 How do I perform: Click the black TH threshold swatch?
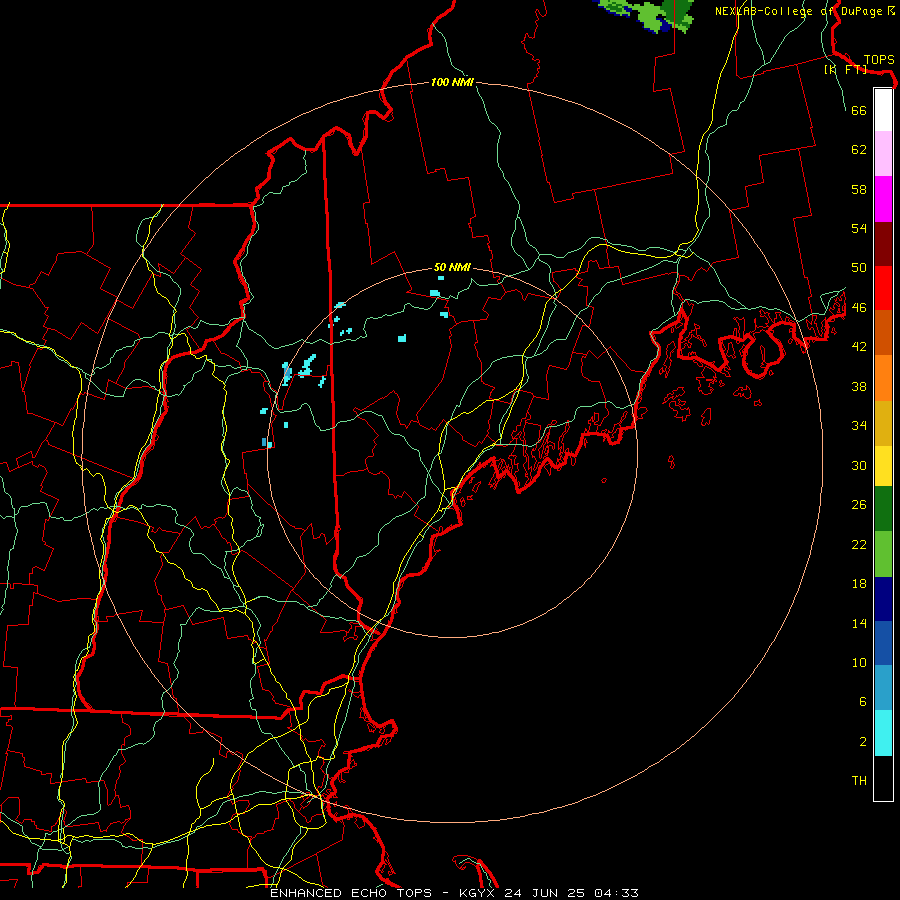[x=883, y=778]
